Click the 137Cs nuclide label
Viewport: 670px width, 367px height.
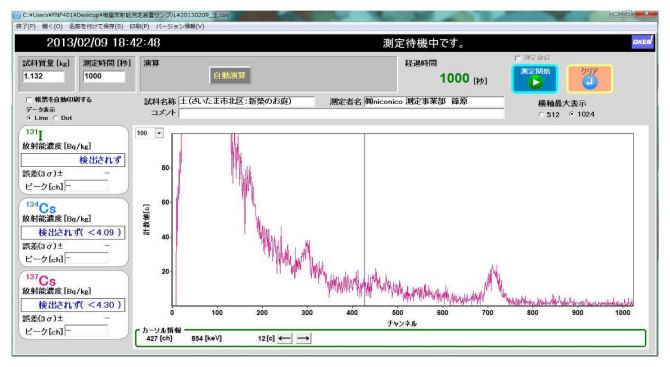41,280
